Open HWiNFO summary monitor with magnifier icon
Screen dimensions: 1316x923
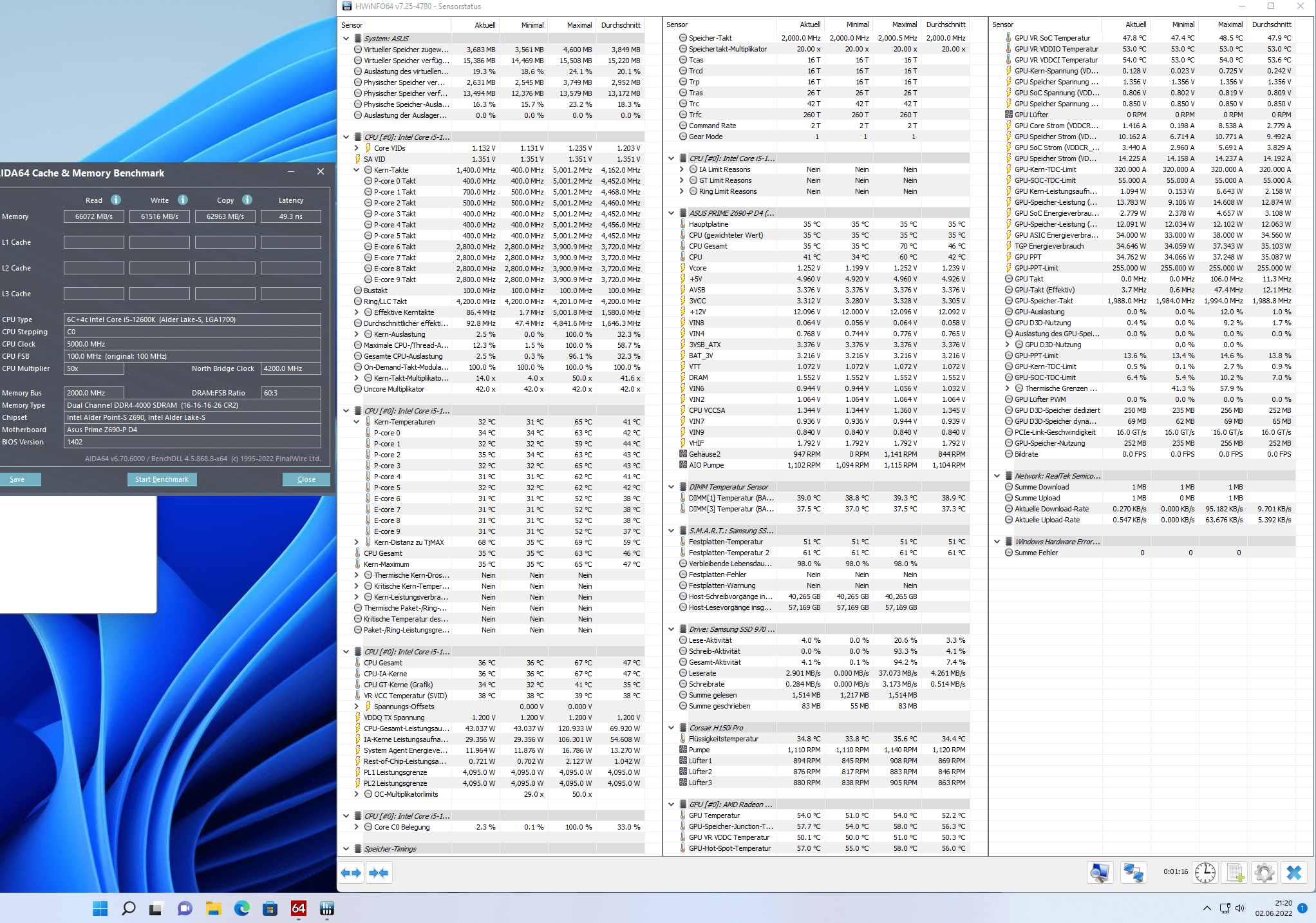click(1100, 873)
